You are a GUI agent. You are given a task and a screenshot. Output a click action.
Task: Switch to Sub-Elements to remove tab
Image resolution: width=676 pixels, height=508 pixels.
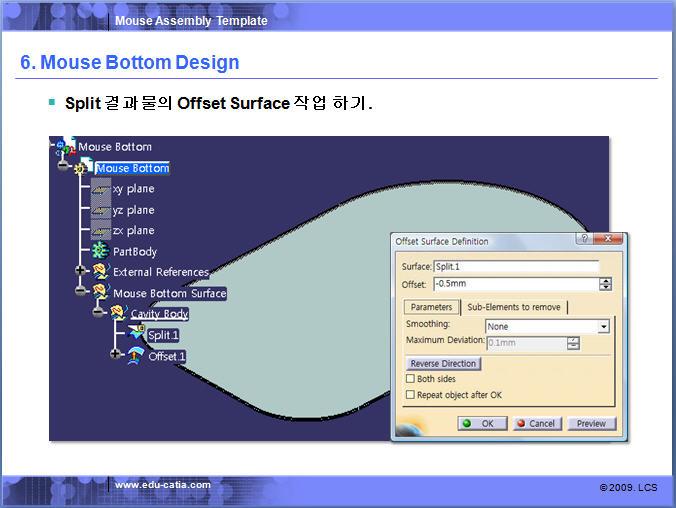pos(515,307)
